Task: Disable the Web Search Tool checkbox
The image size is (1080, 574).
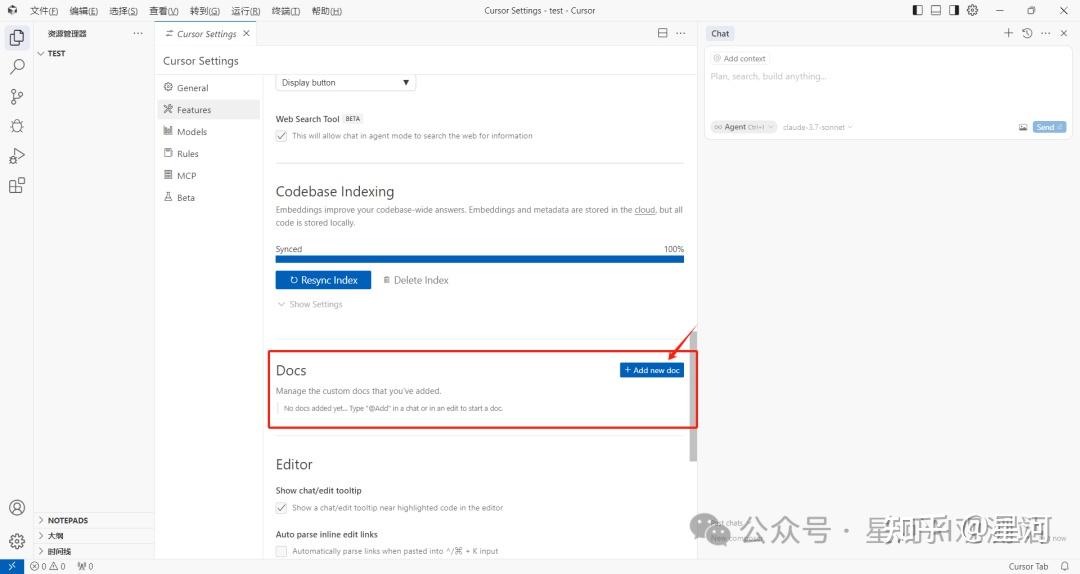Action: pos(281,136)
